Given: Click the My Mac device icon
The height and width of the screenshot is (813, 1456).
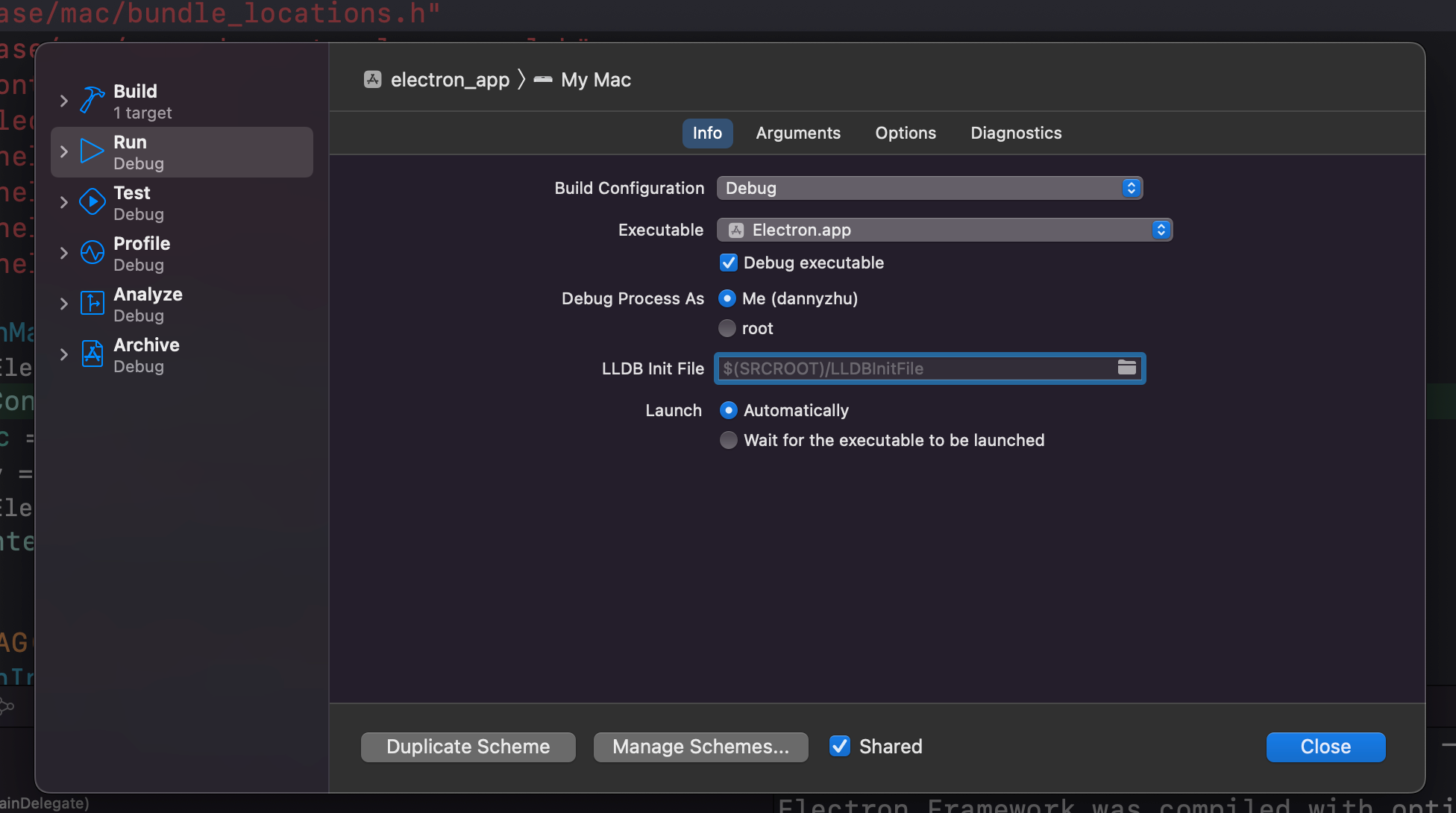Looking at the screenshot, I should click(x=543, y=79).
